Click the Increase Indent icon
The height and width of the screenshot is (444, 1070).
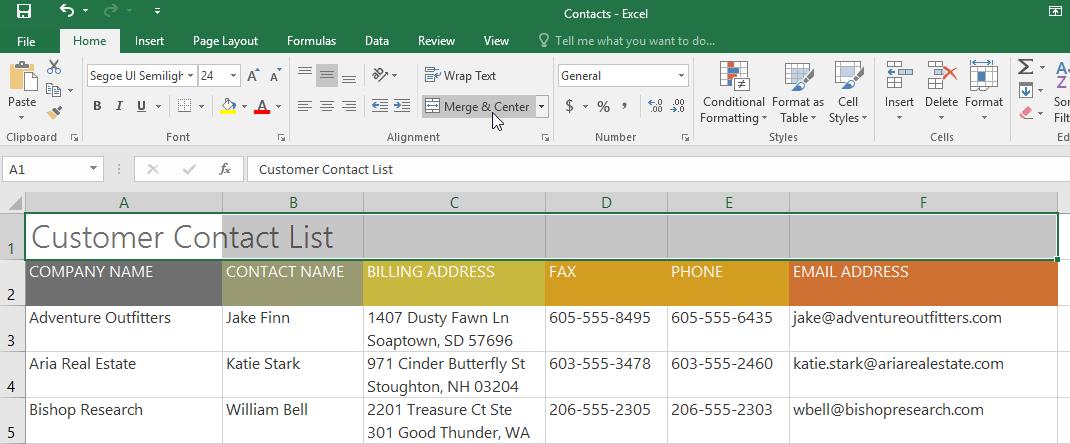point(402,106)
